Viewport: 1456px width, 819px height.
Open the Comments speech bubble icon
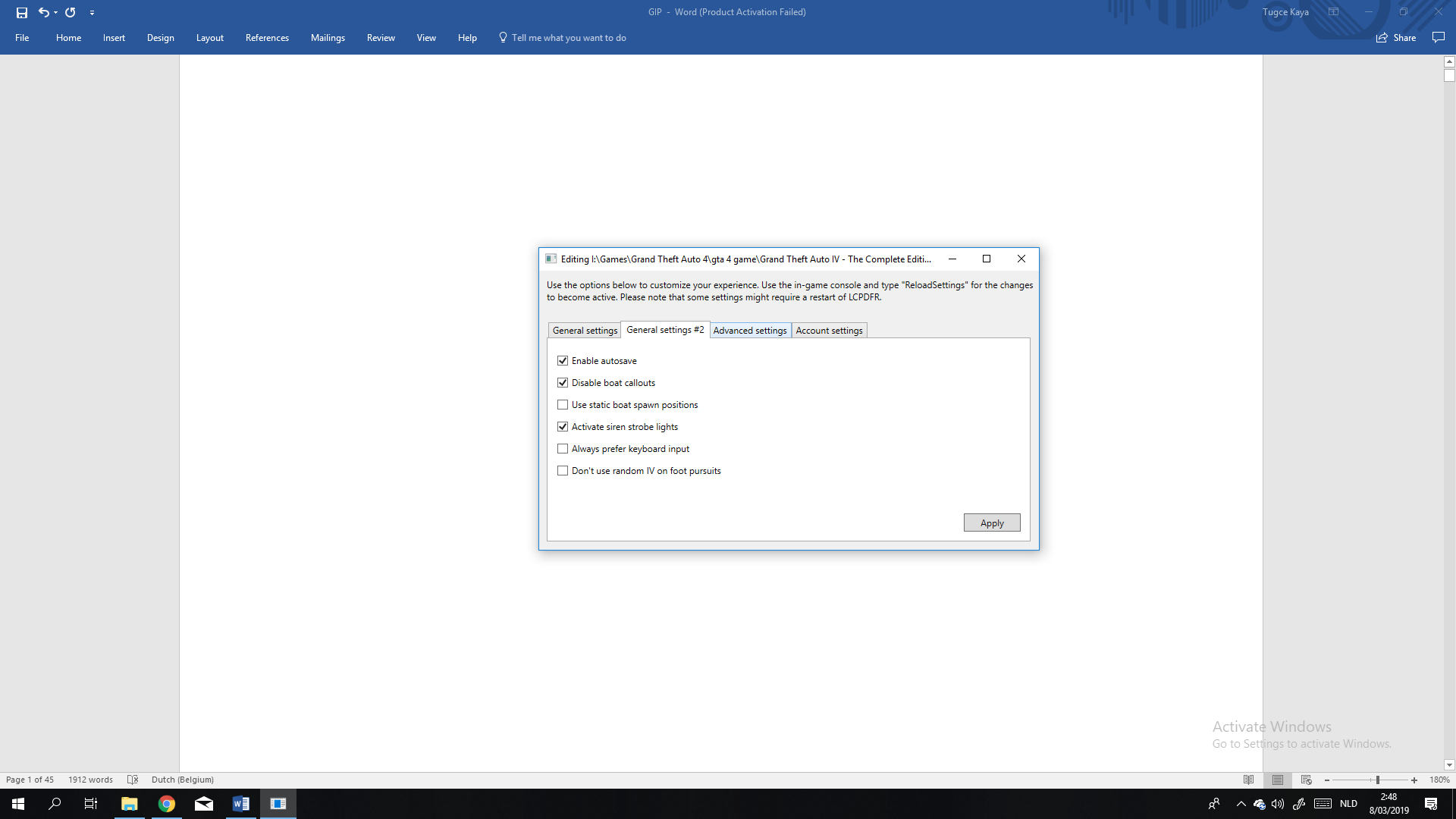(x=1438, y=37)
